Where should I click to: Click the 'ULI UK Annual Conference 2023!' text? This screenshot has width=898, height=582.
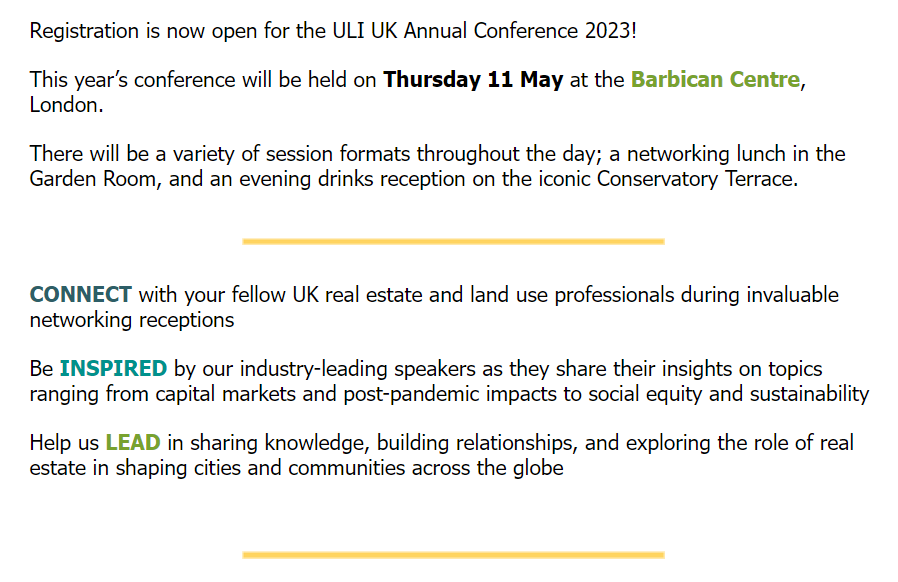coord(466,30)
